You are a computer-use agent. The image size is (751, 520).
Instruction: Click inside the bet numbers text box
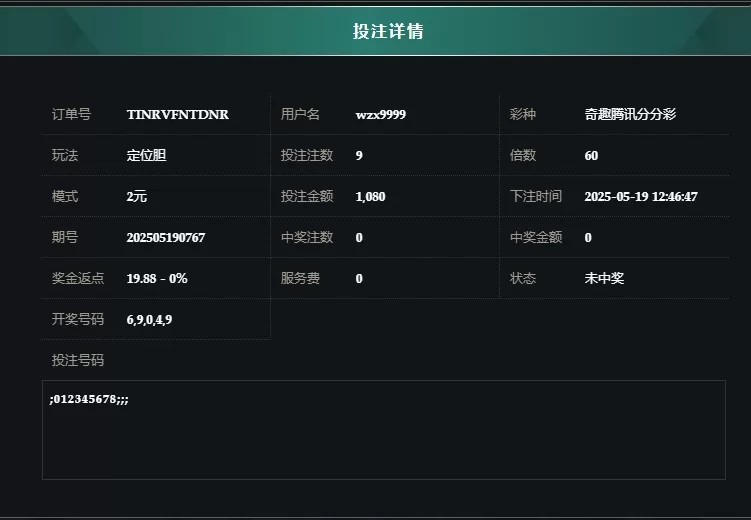pos(384,430)
